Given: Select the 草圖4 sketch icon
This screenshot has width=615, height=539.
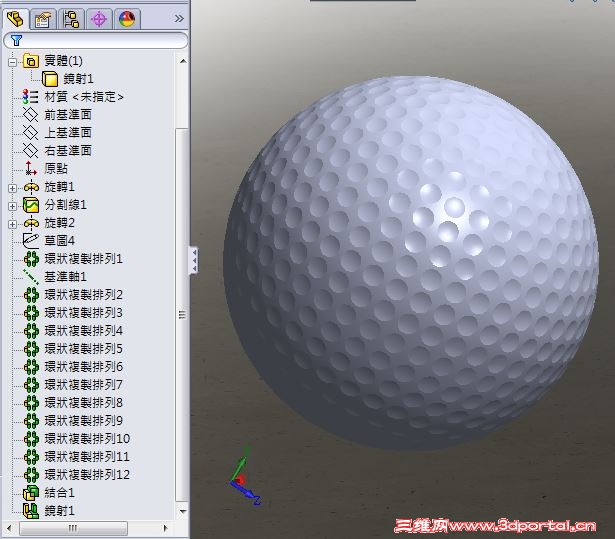Looking at the screenshot, I should [31, 241].
